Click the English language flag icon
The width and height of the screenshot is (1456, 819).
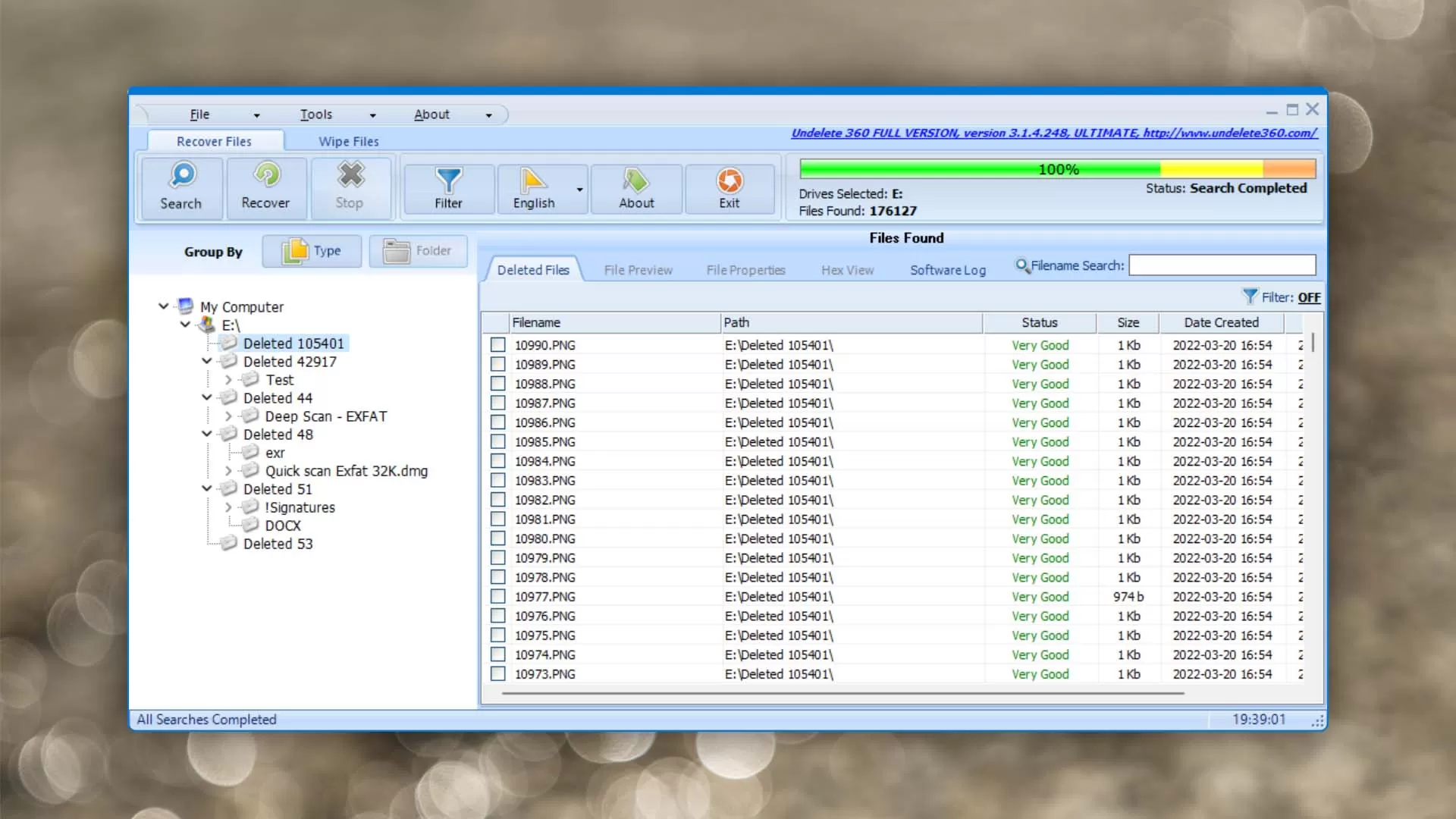point(533,180)
